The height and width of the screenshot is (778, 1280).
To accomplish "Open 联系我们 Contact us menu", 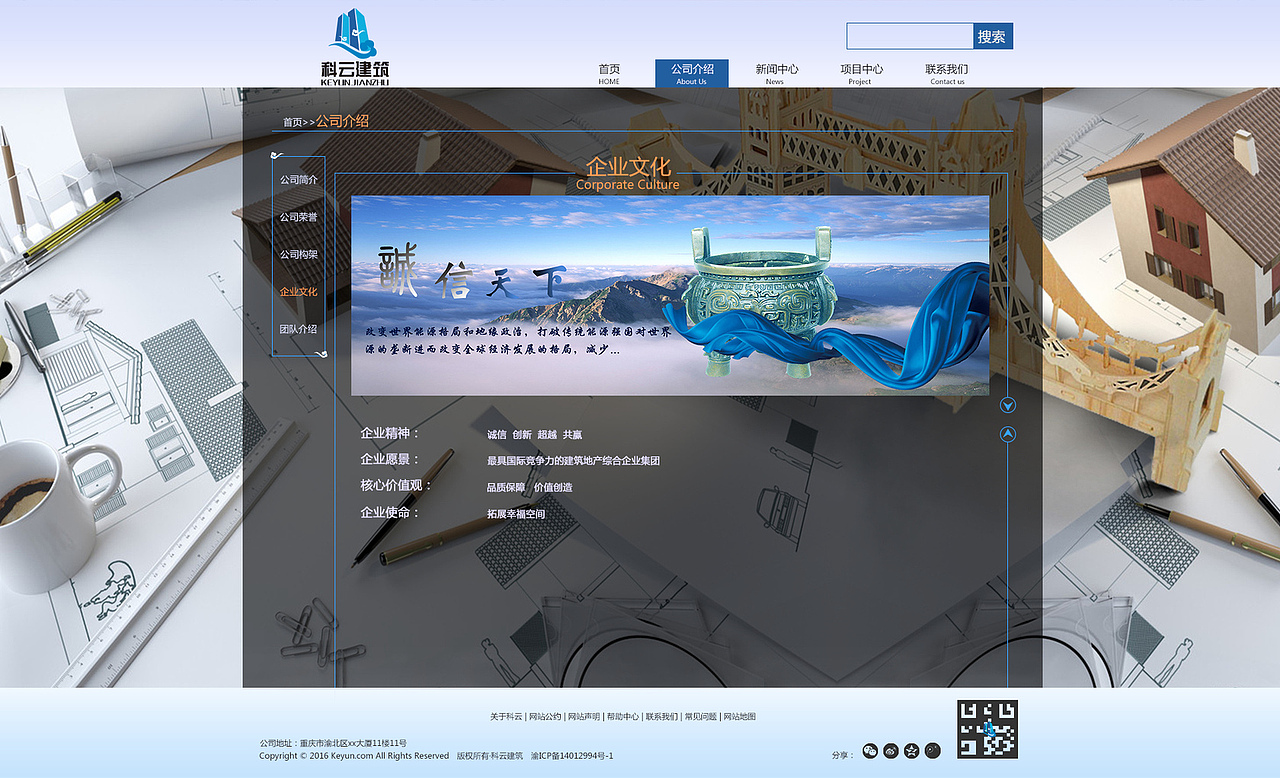I will coord(946,74).
